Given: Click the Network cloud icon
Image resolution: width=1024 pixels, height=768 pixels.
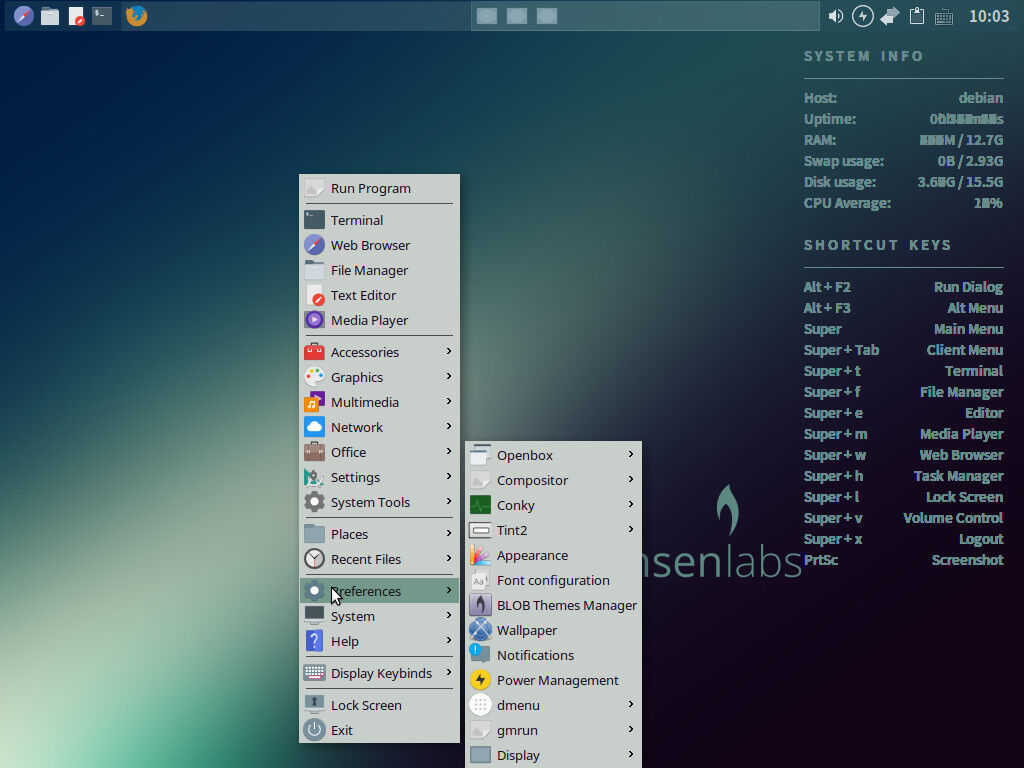Looking at the screenshot, I should tap(314, 427).
